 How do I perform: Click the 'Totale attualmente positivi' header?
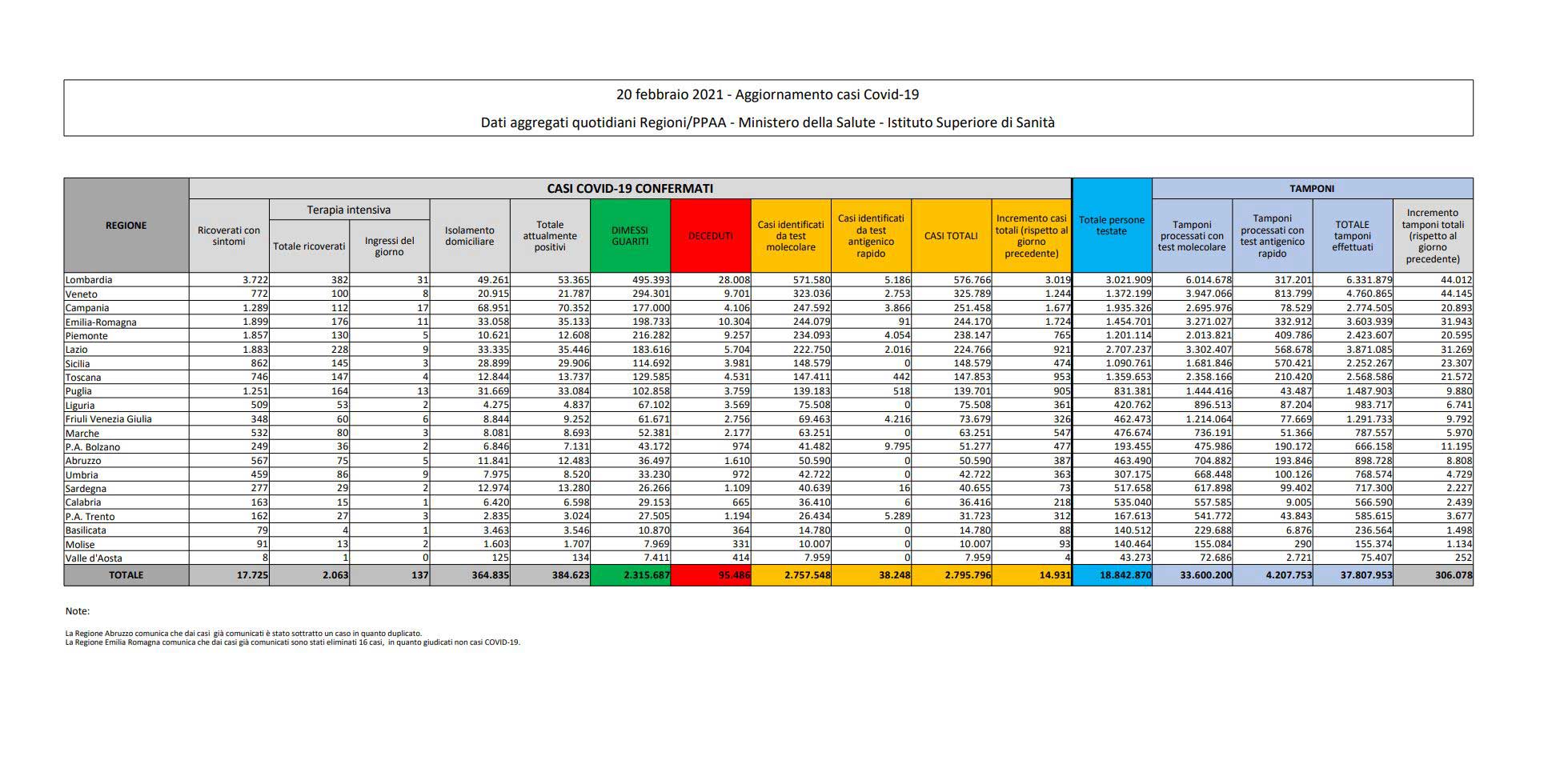coord(550,236)
